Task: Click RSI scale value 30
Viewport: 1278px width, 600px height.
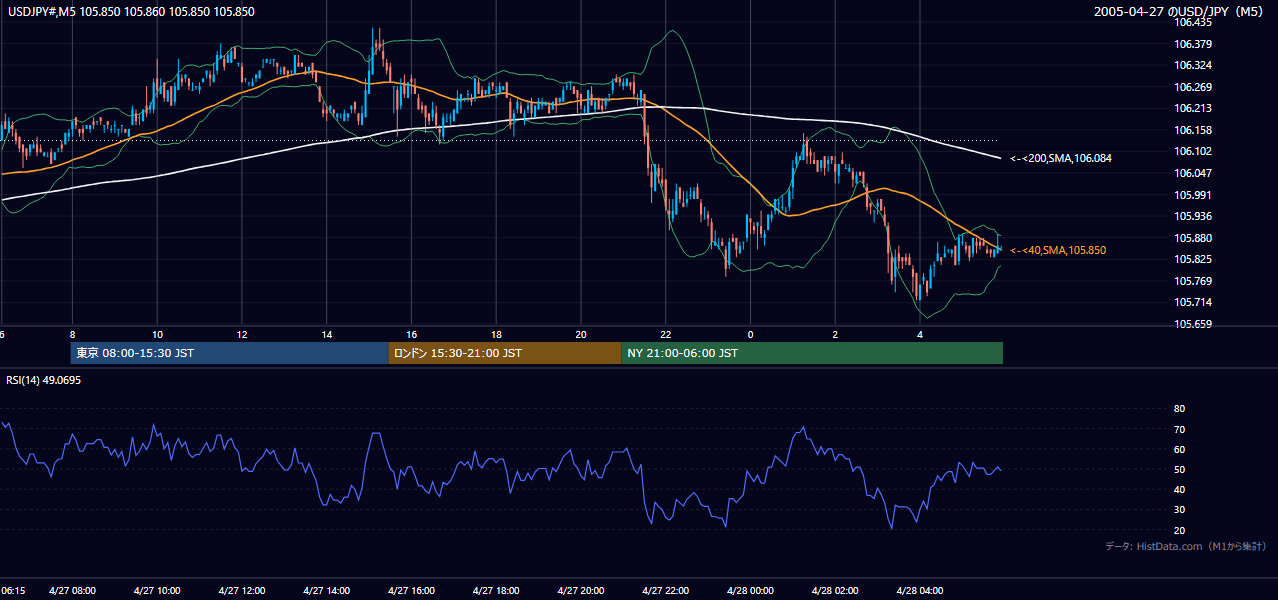Action: point(1179,510)
